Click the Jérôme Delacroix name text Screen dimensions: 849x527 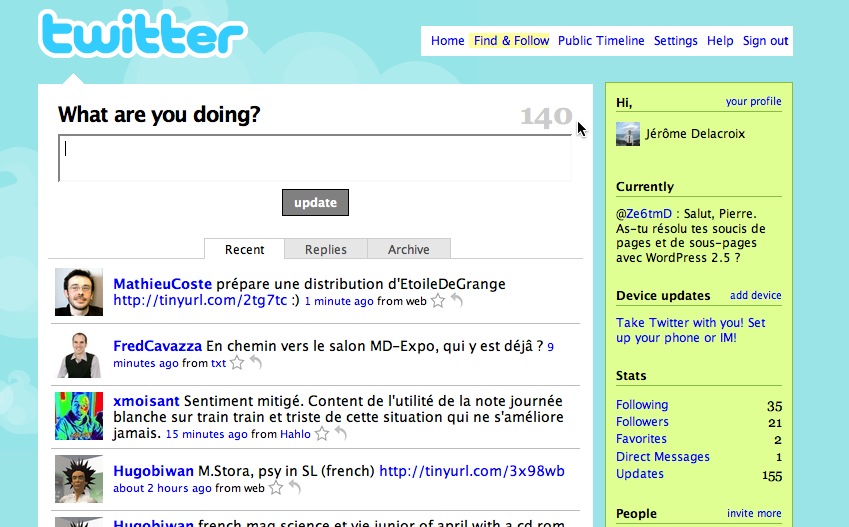pos(695,134)
